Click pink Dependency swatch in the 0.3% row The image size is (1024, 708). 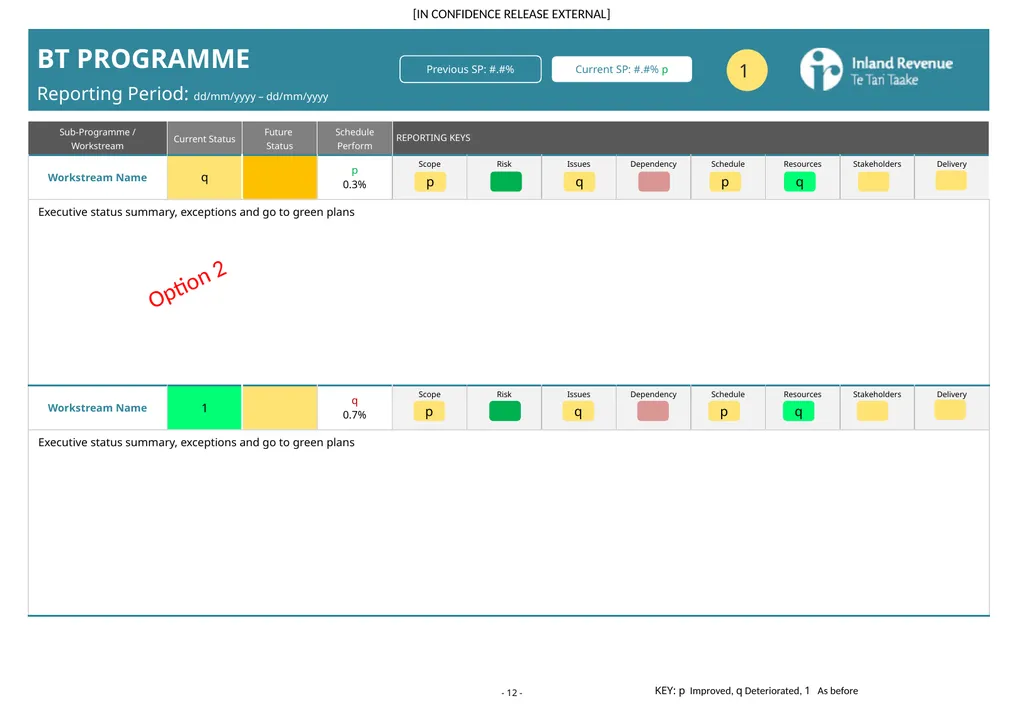click(654, 182)
